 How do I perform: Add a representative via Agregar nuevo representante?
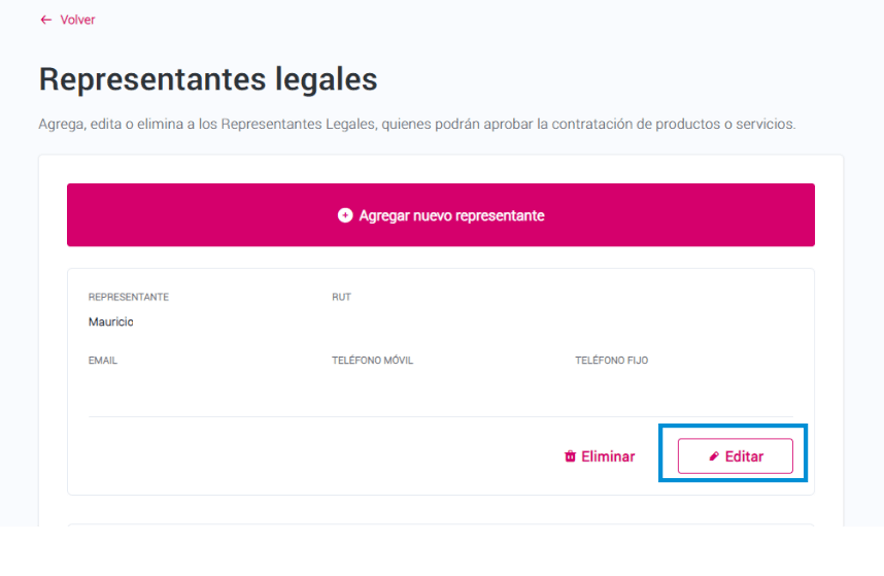pyautogui.click(x=441, y=215)
